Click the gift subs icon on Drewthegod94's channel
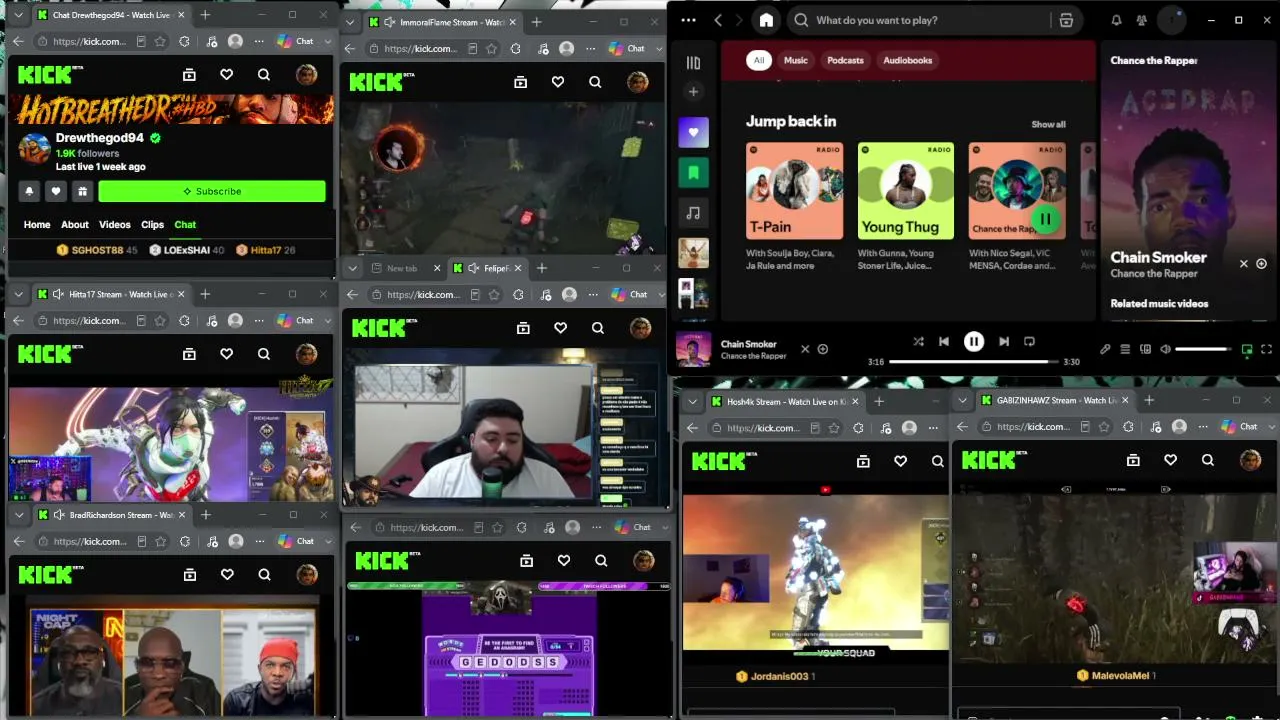Screen dimensions: 1280x720 83,191
